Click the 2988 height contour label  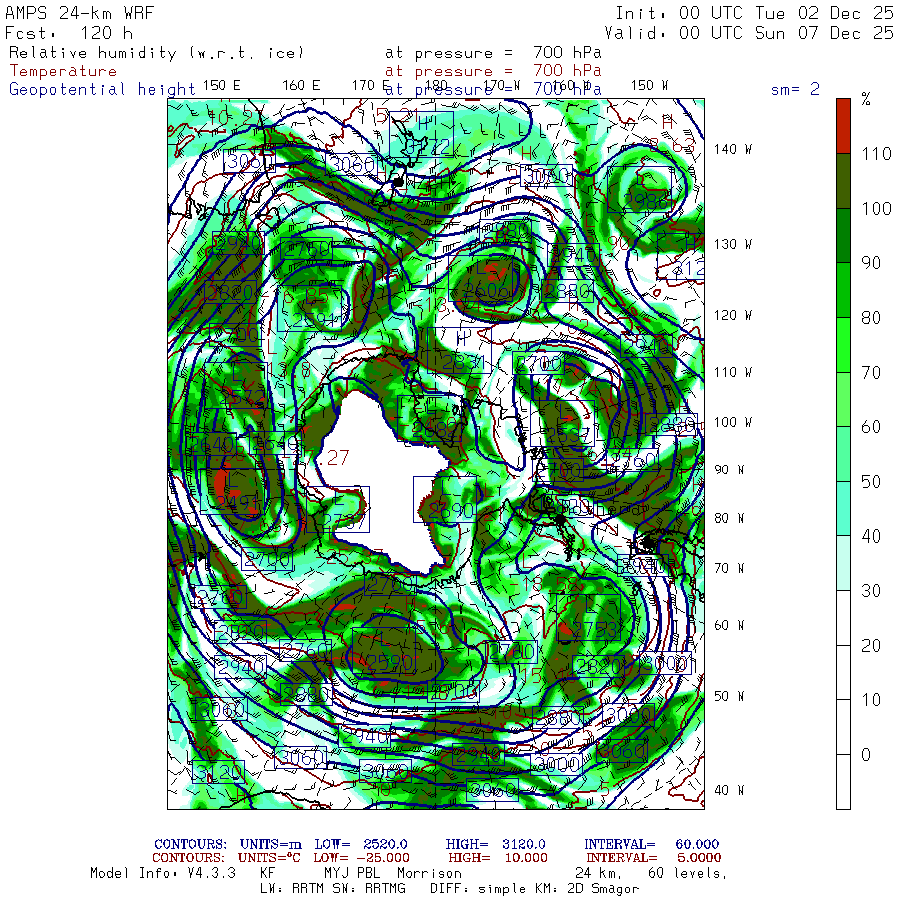click(645, 200)
